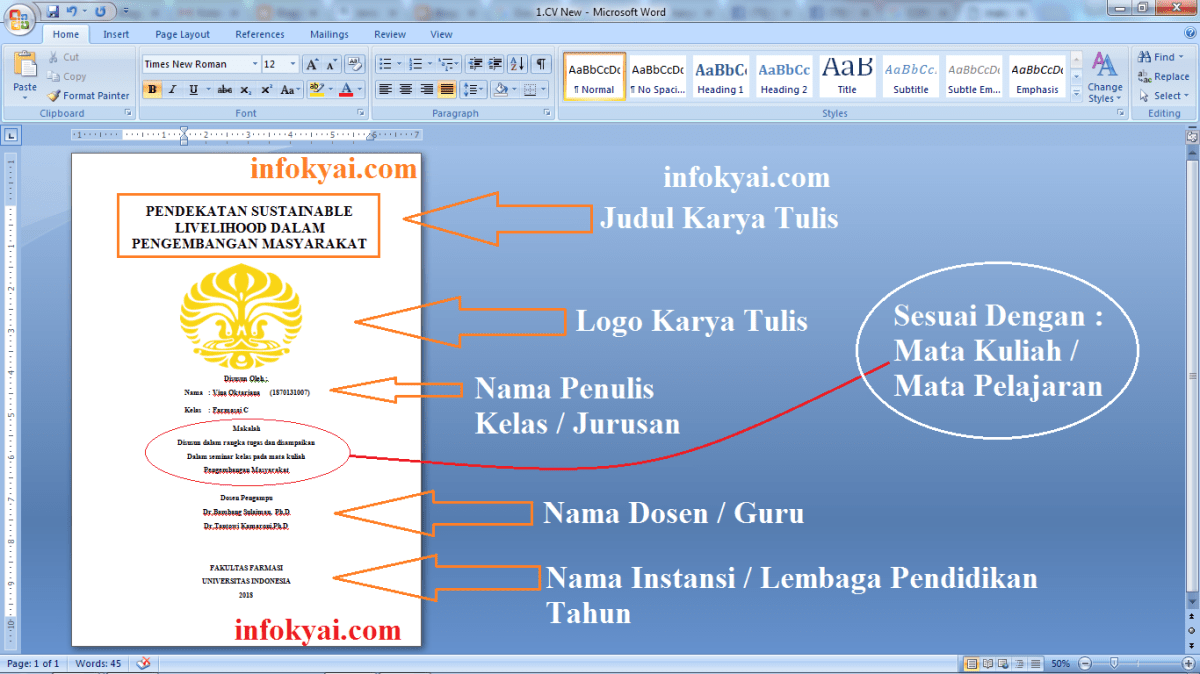Click the Words: 45 counter in the status bar
The height and width of the screenshot is (674, 1200).
[x=97, y=663]
